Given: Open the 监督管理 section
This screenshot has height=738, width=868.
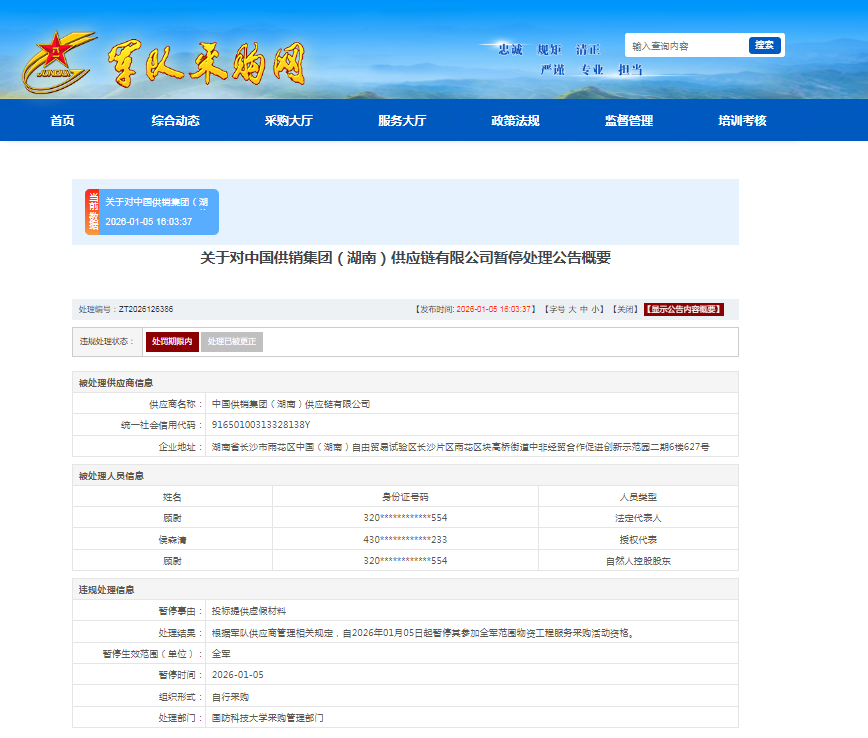Looking at the screenshot, I should point(628,121).
